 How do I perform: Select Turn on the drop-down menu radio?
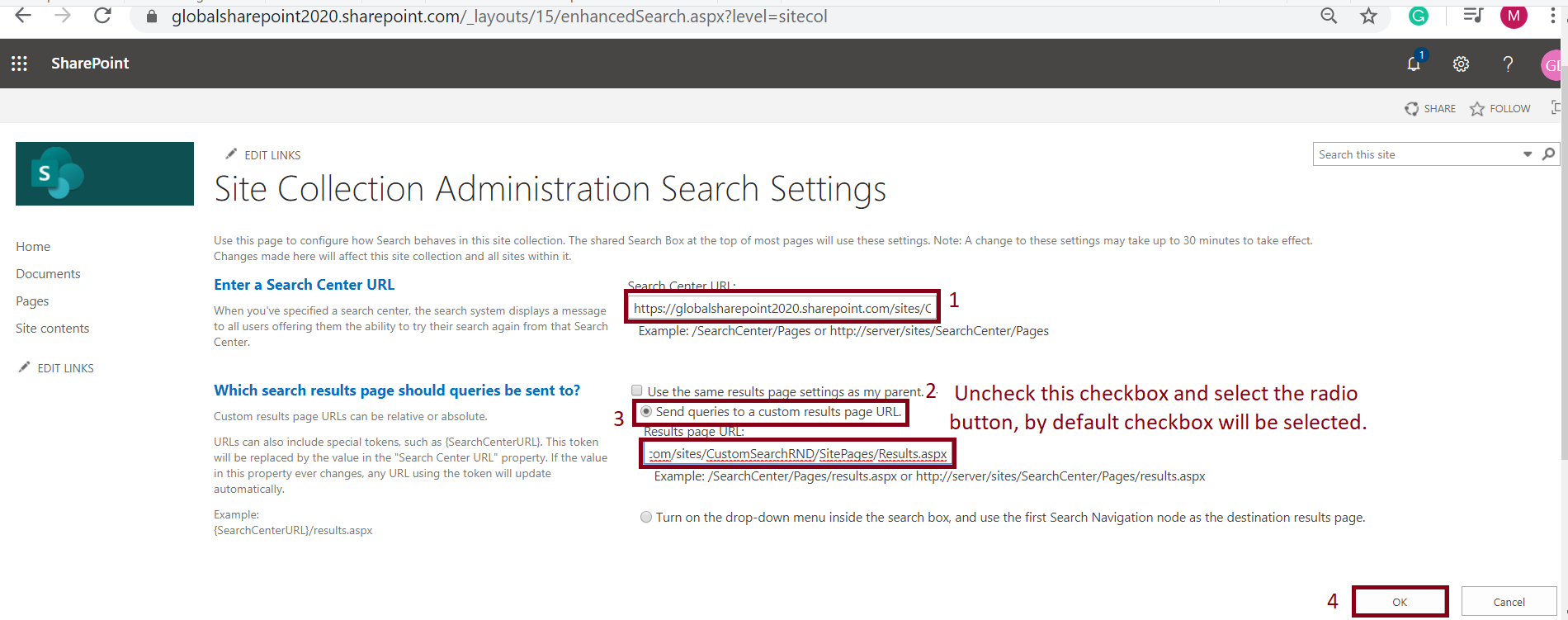pyautogui.click(x=646, y=518)
